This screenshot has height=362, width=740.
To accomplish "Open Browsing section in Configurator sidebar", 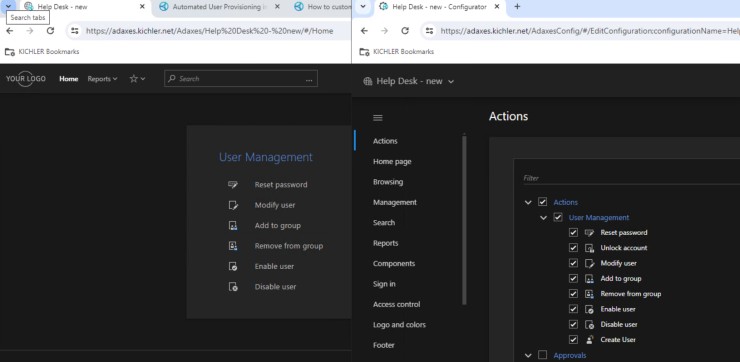I will 388,182.
